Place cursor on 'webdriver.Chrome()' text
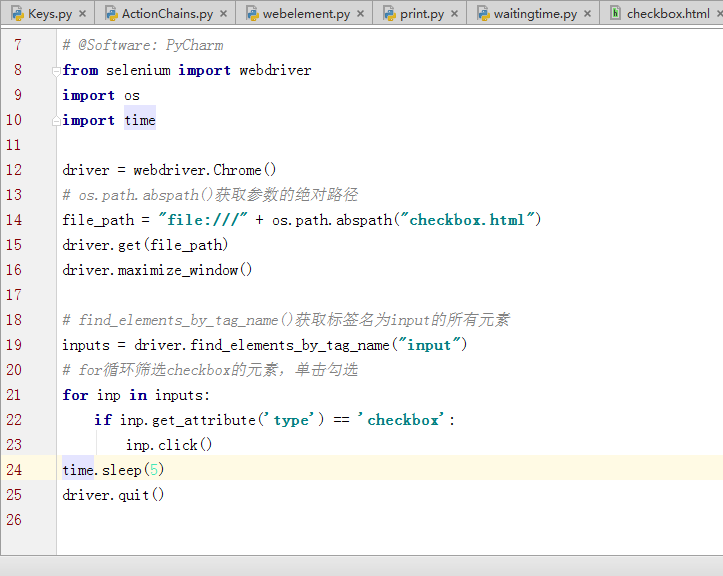This screenshot has width=723, height=576. (205, 170)
